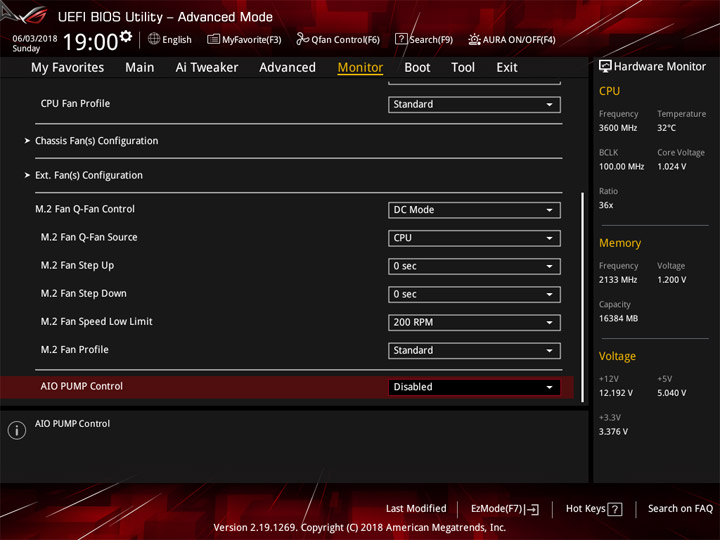Open MyFavorite(F3) list icon

point(213,39)
